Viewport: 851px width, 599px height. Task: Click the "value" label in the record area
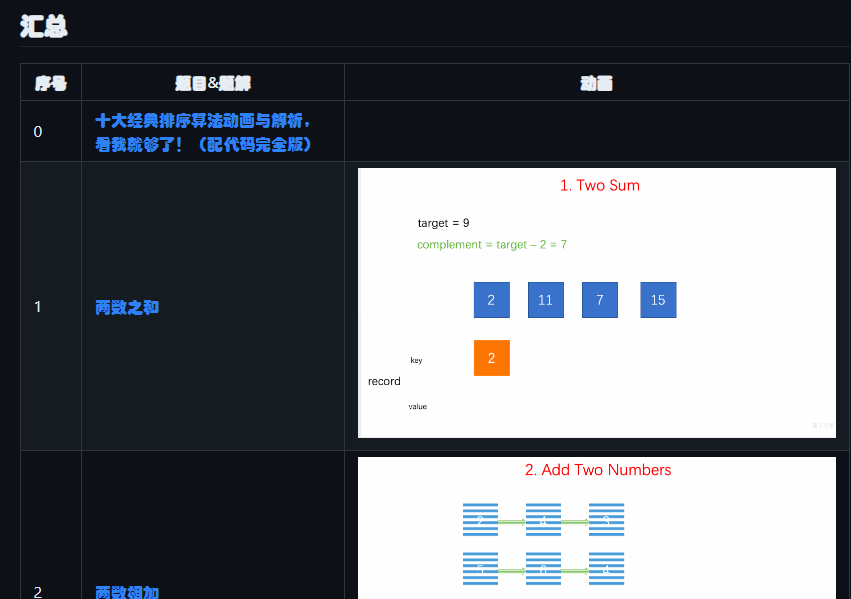coord(418,406)
